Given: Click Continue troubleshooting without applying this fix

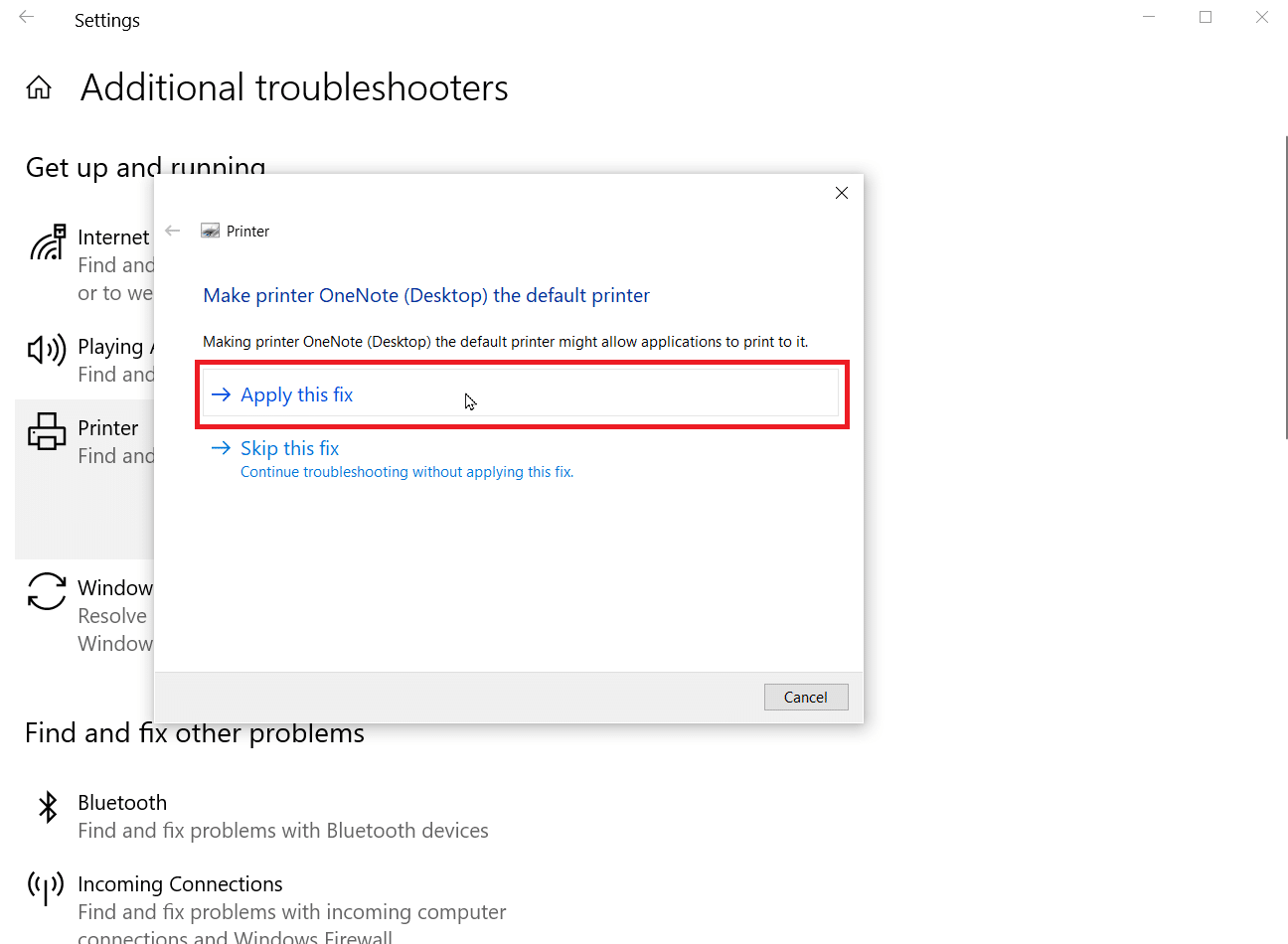Looking at the screenshot, I should coord(406,472).
